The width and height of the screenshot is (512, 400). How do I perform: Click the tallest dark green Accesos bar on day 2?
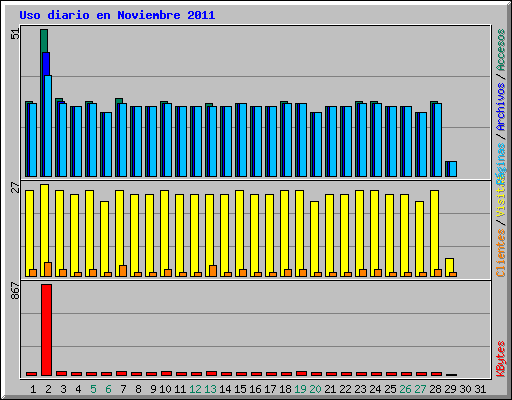coord(44,41)
